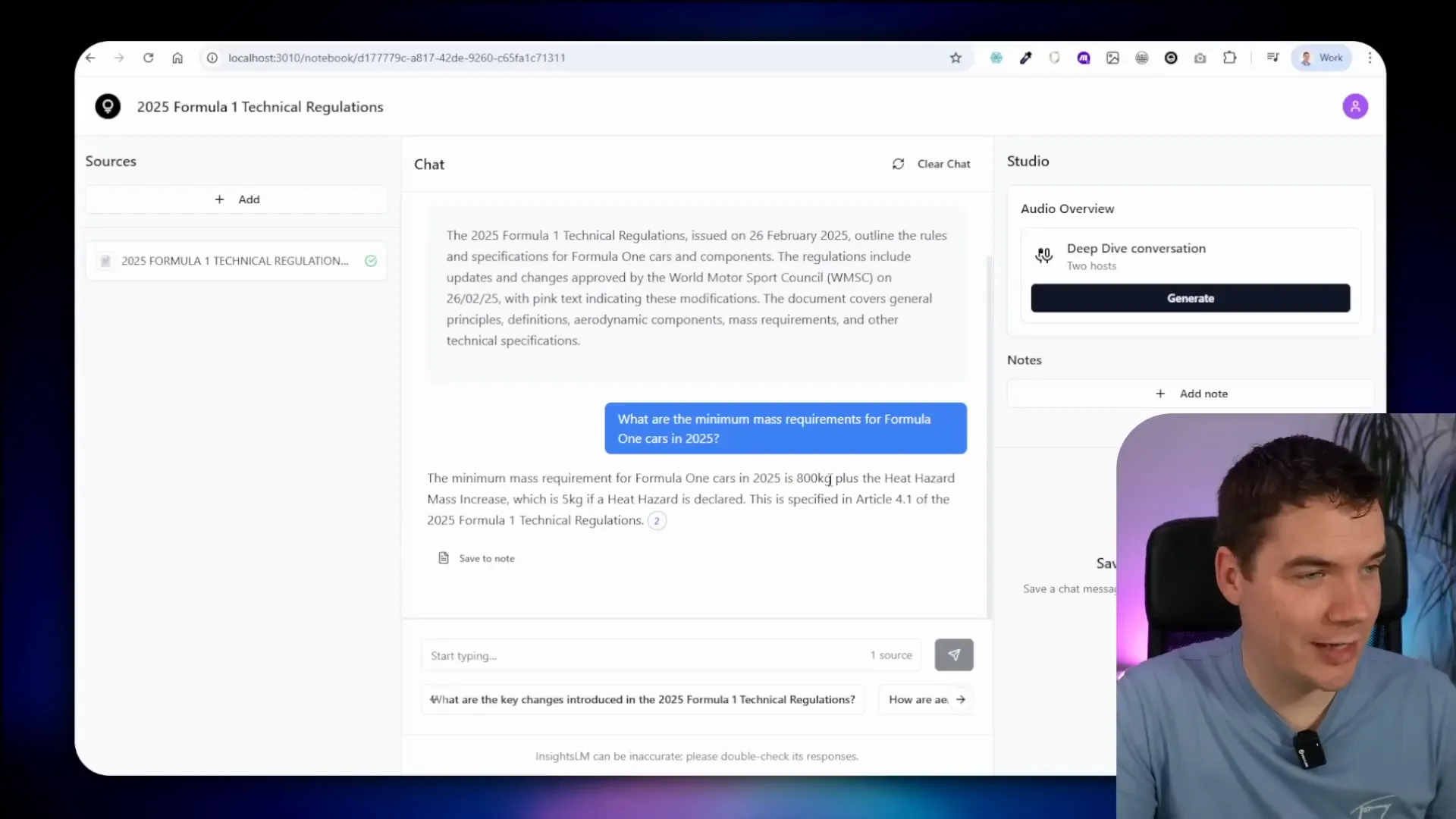Click the chat scrollbar
The width and height of the screenshot is (1456, 819).
[989, 436]
